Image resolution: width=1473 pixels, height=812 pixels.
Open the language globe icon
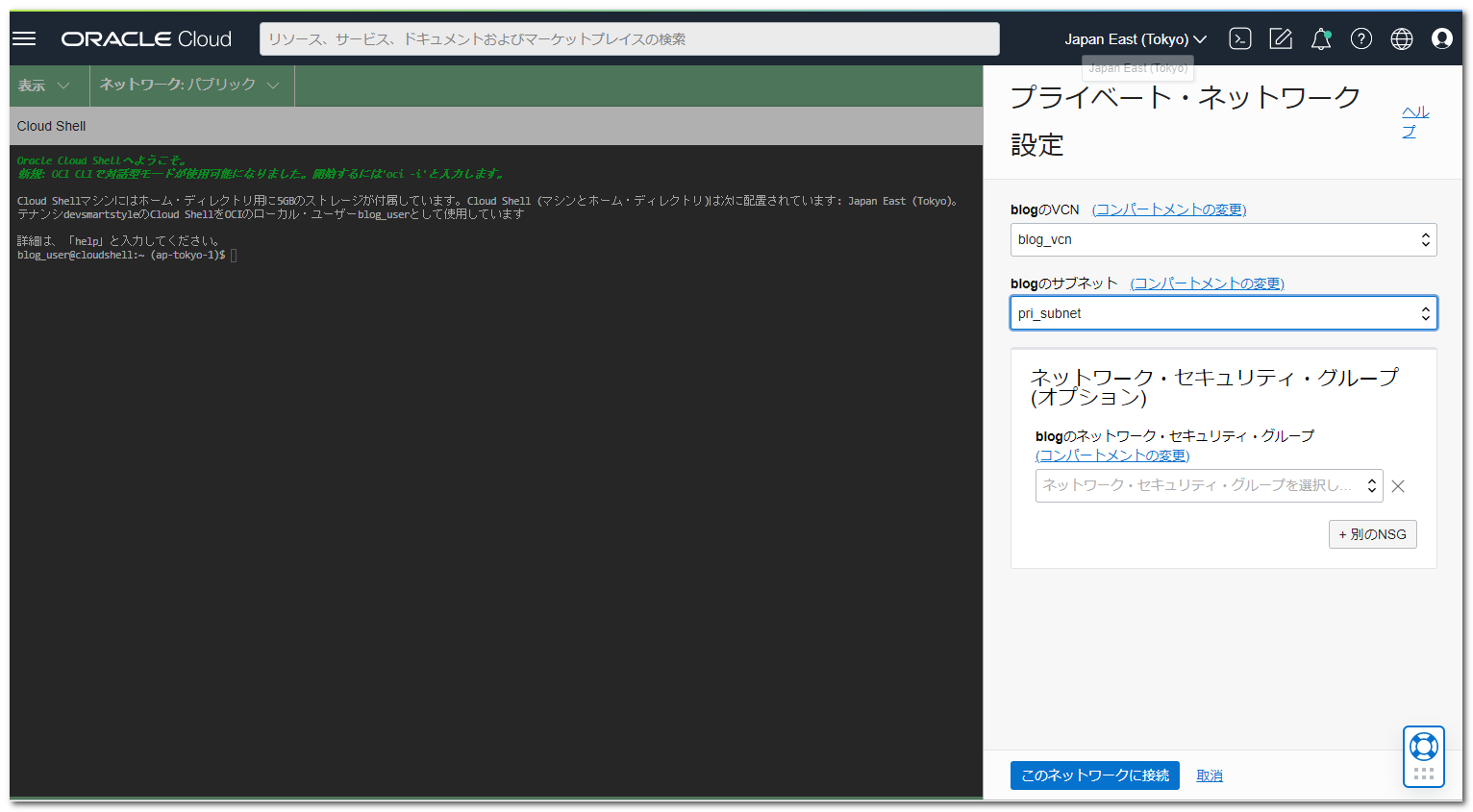(1402, 38)
